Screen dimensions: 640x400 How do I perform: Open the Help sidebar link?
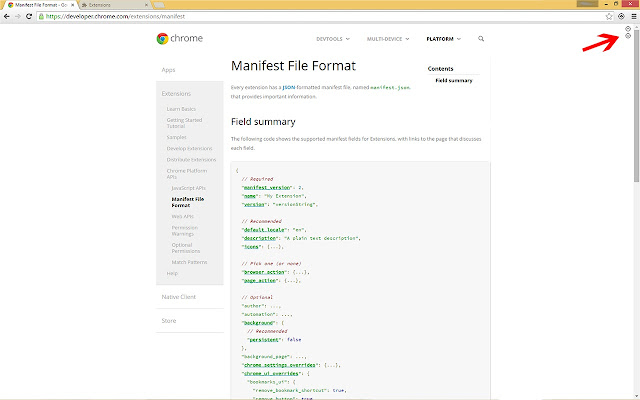(172, 273)
